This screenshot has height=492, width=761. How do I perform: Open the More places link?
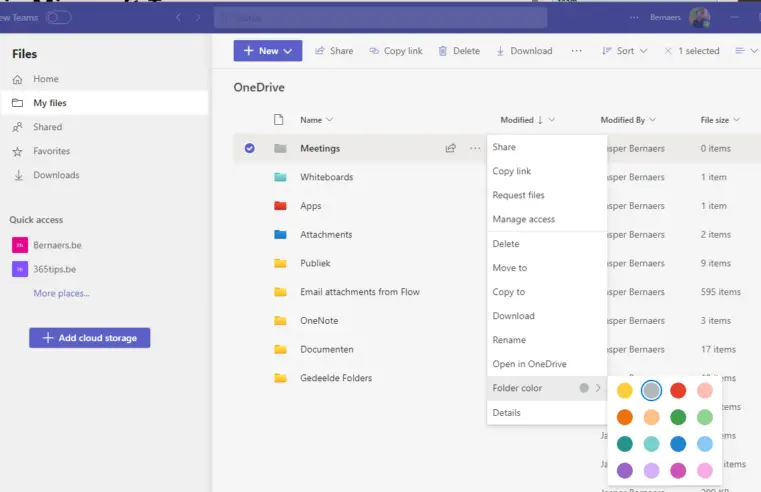pos(61,293)
